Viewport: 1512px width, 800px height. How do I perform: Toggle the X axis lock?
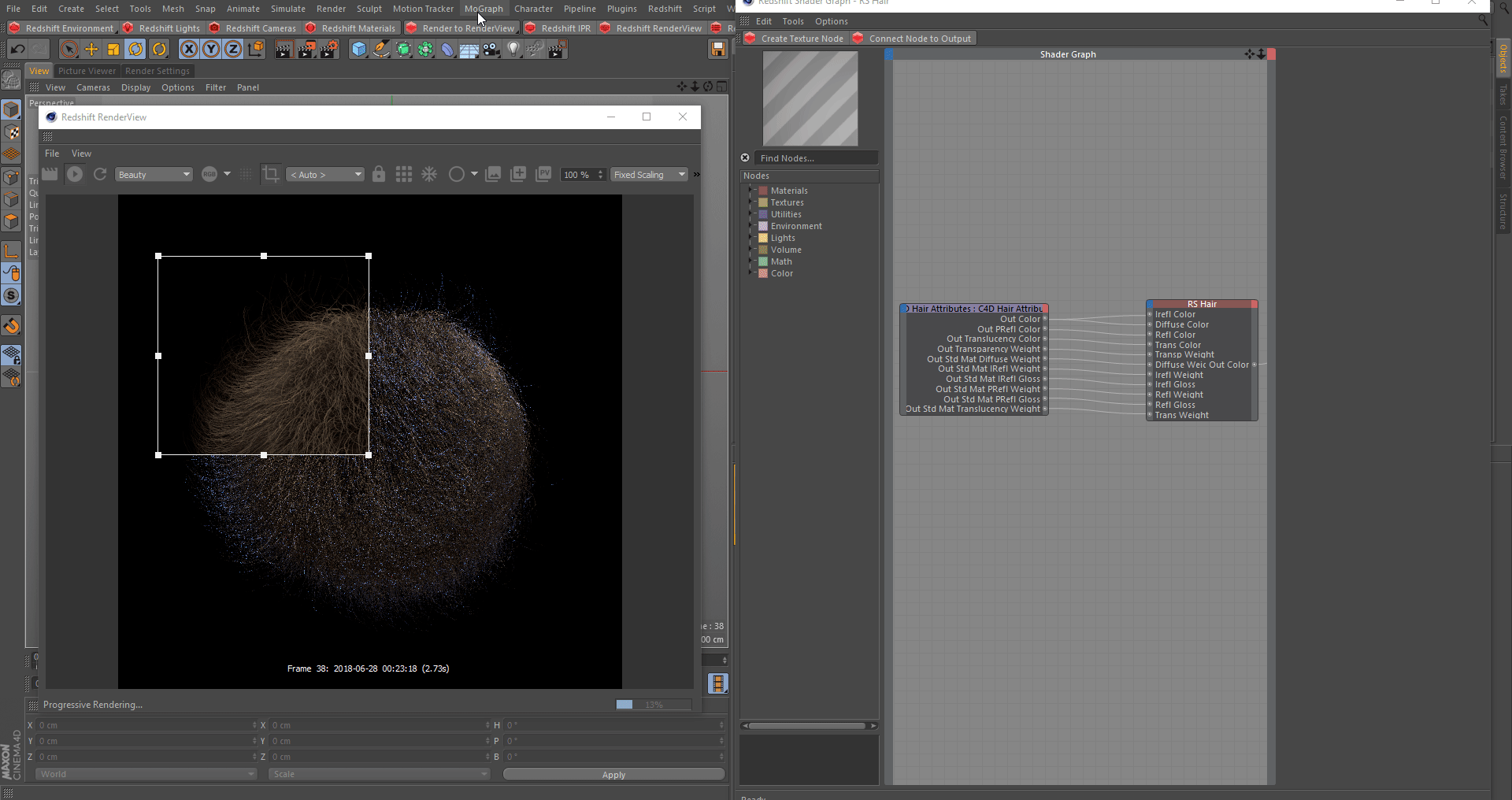[x=189, y=50]
